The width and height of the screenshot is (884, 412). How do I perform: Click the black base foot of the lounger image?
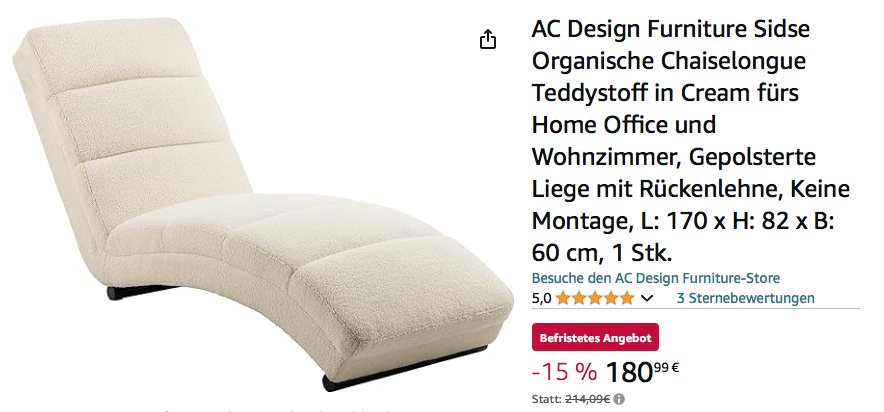[404, 370]
